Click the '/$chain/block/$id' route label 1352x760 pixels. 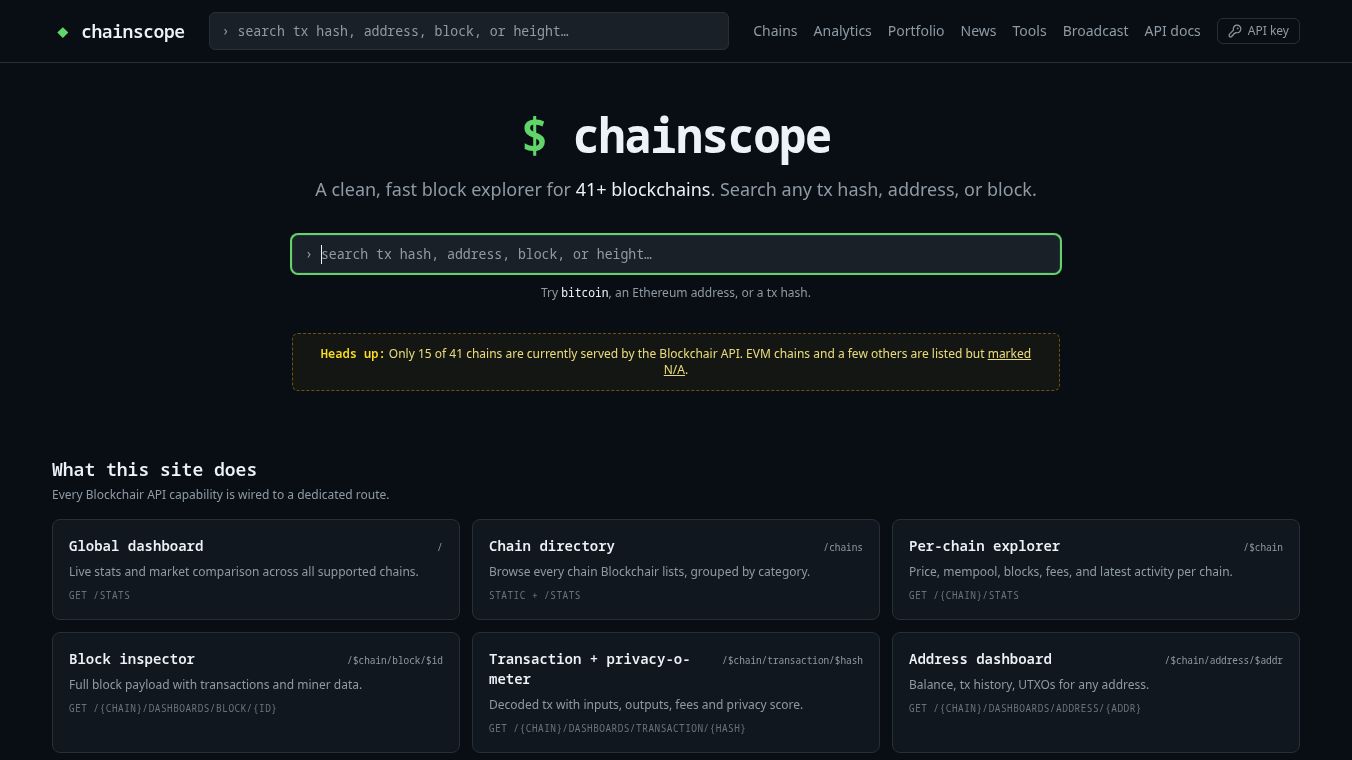tap(395, 660)
